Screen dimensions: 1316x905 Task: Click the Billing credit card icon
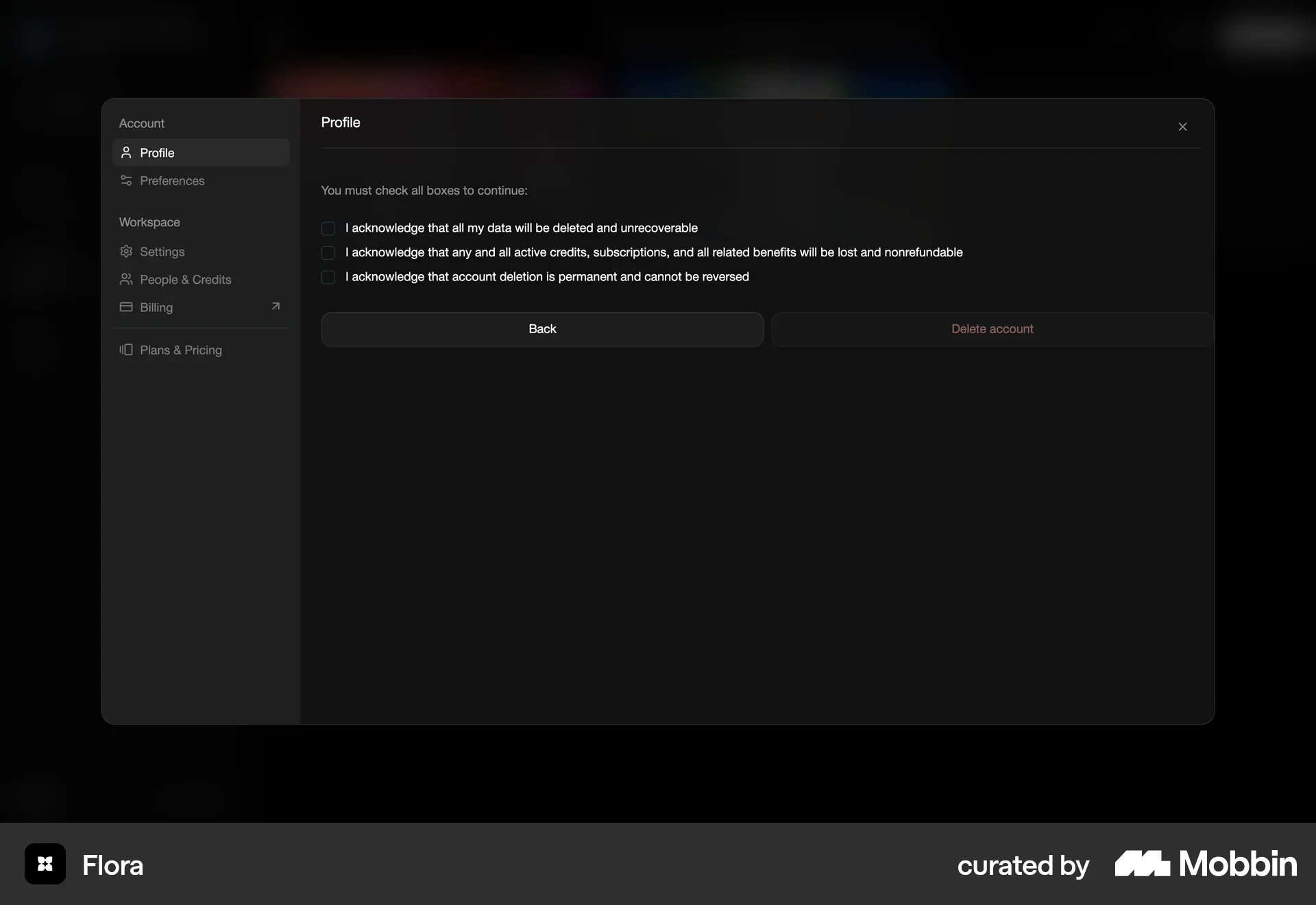click(126, 307)
